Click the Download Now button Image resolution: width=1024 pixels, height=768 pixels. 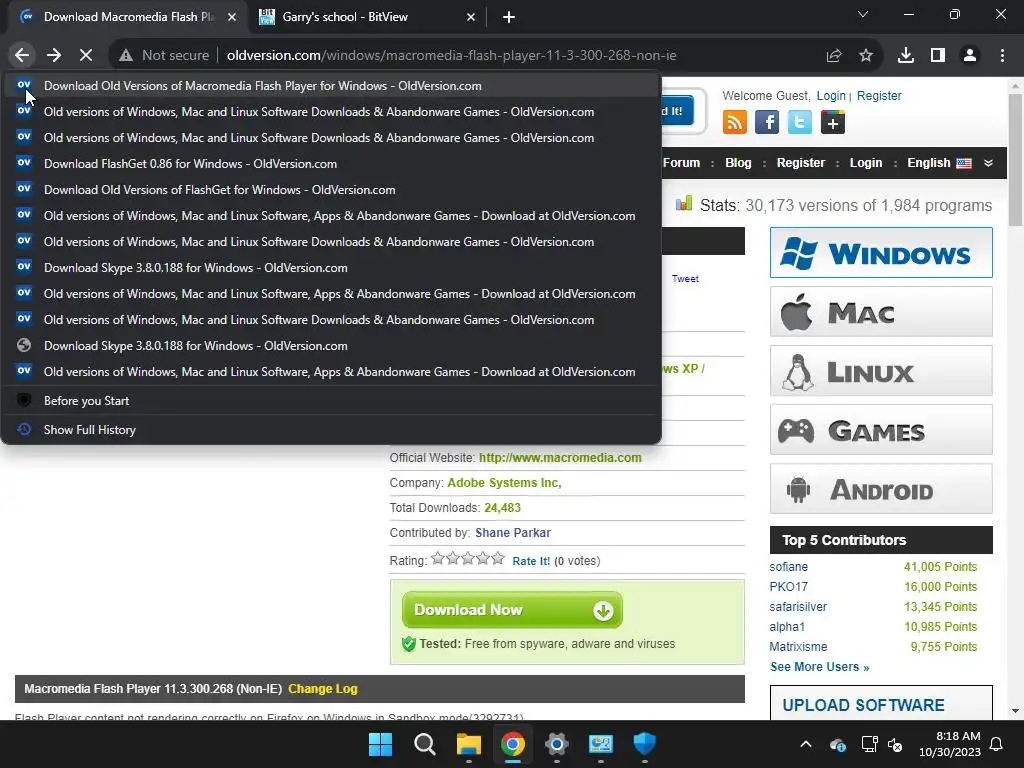point(512,610)
